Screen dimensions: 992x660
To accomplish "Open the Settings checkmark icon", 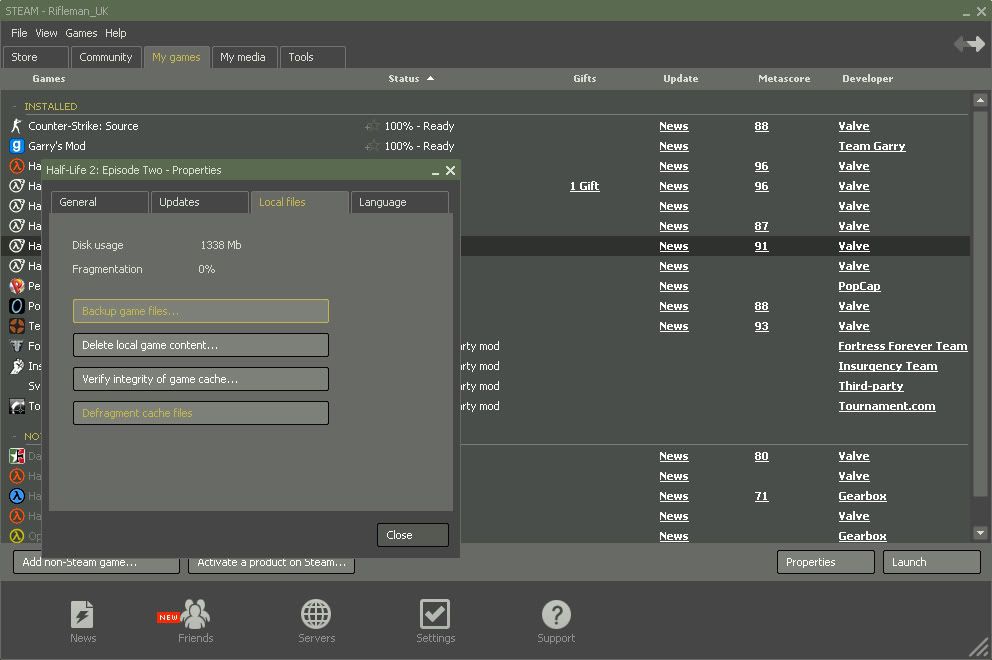I will [x=435, y=614].
